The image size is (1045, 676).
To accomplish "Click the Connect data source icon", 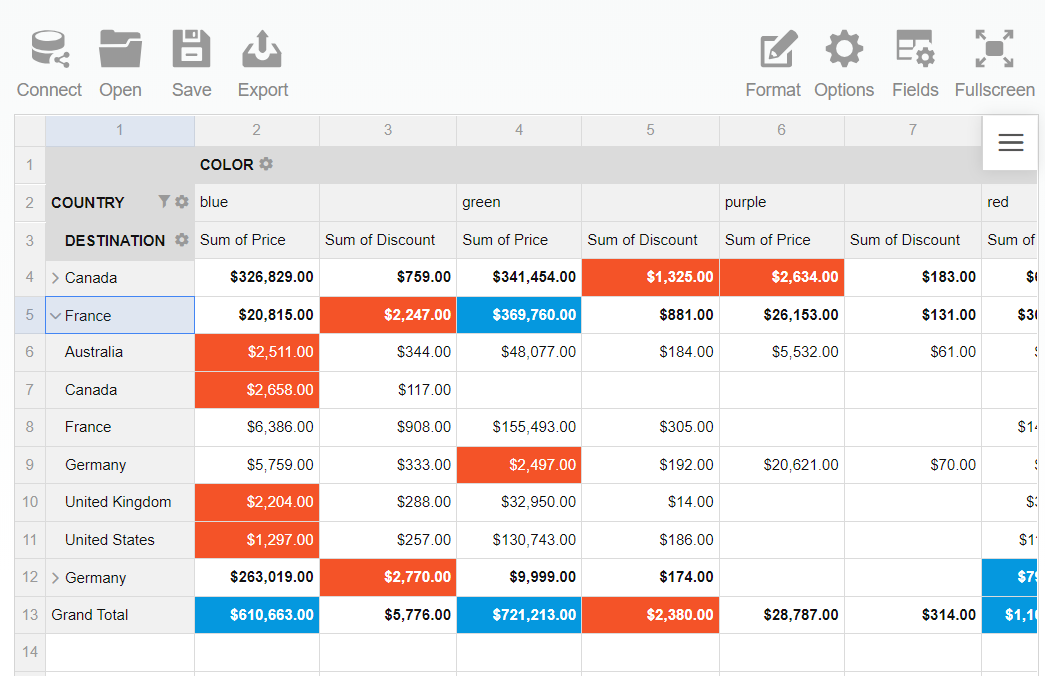I will (x=49, y=49).
